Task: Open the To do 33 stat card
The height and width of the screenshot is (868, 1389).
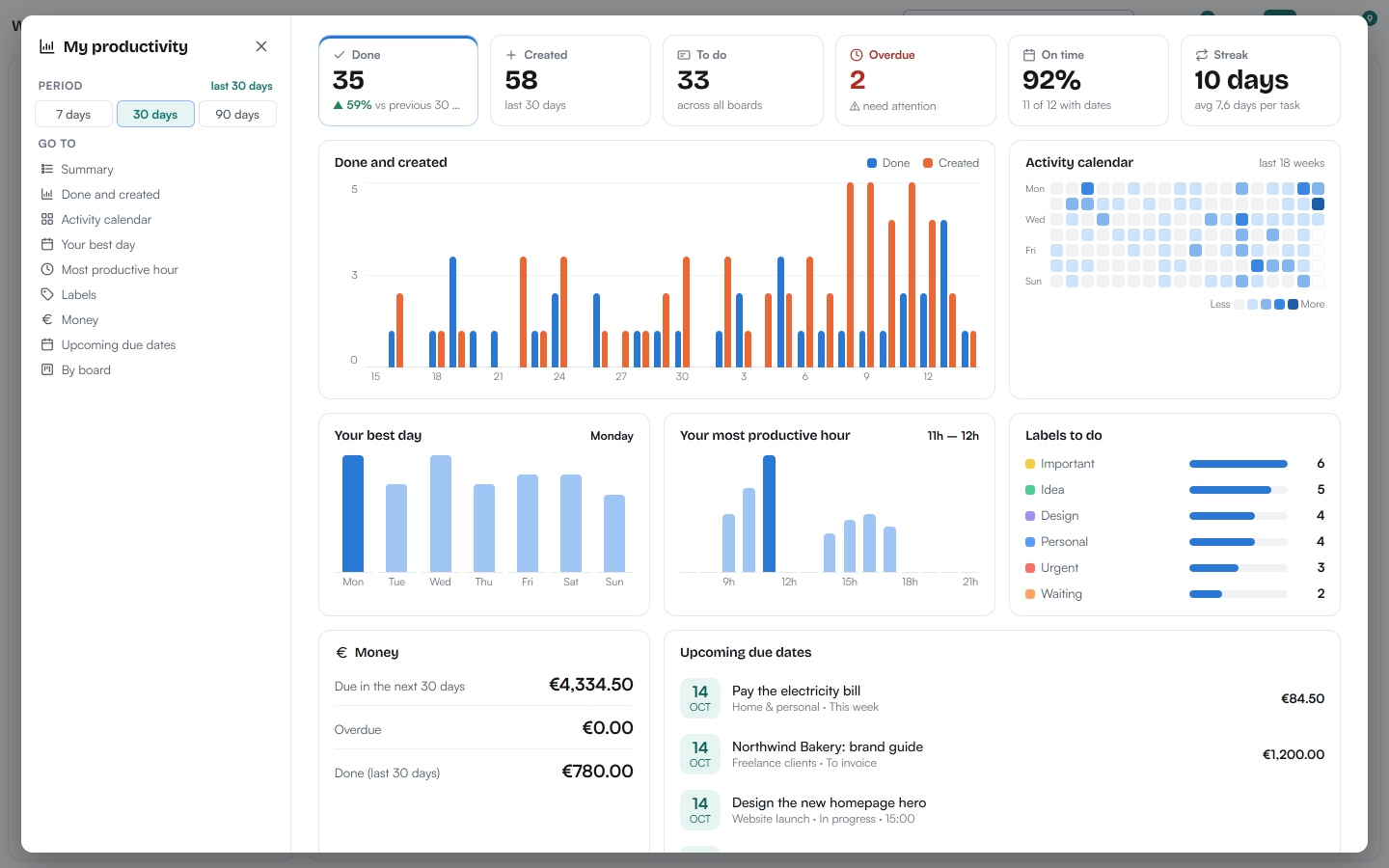Action: click(x=743, y=81)
